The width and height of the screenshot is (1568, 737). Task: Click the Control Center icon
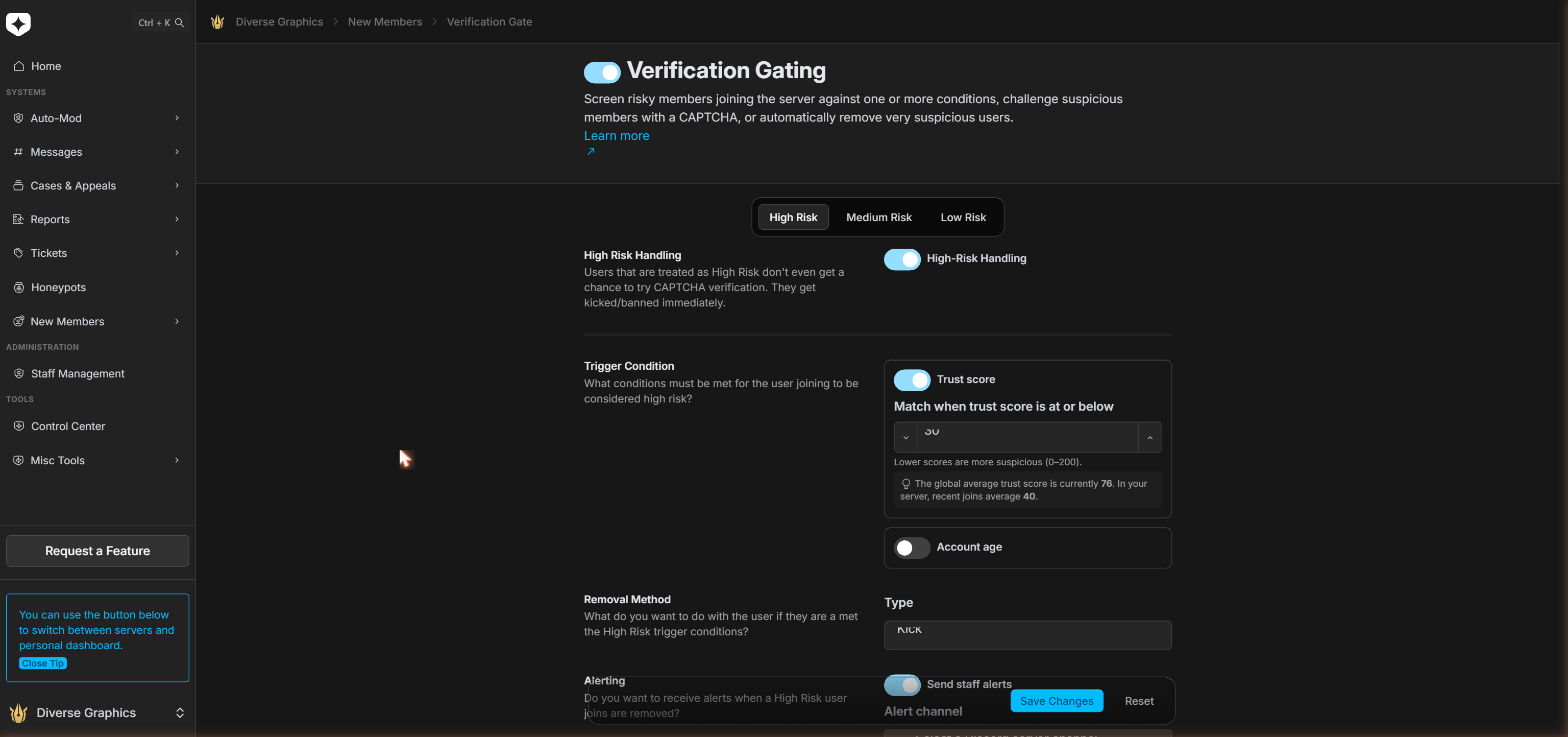click(x=19, y=426)
